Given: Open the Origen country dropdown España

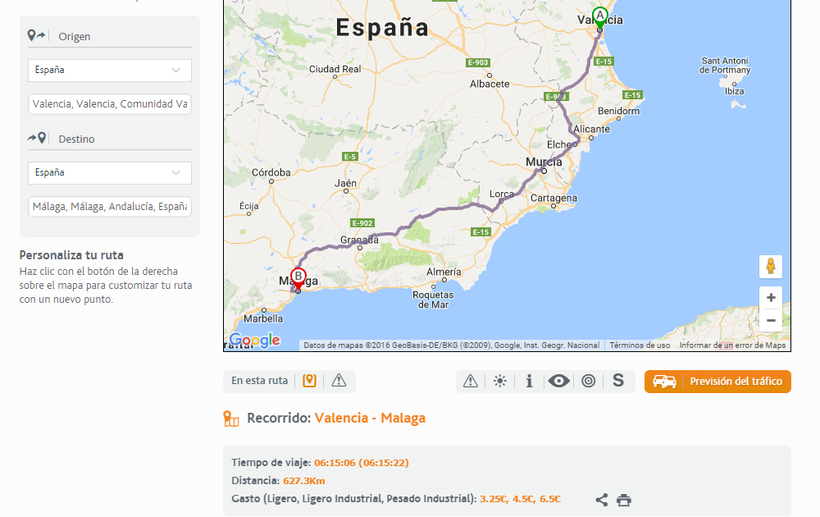Looking at the screenshot, I should coord(110,70).
